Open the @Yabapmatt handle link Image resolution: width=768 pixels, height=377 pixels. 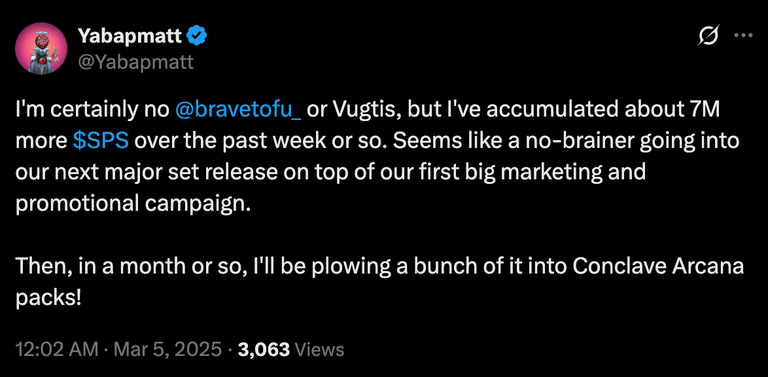136,63
